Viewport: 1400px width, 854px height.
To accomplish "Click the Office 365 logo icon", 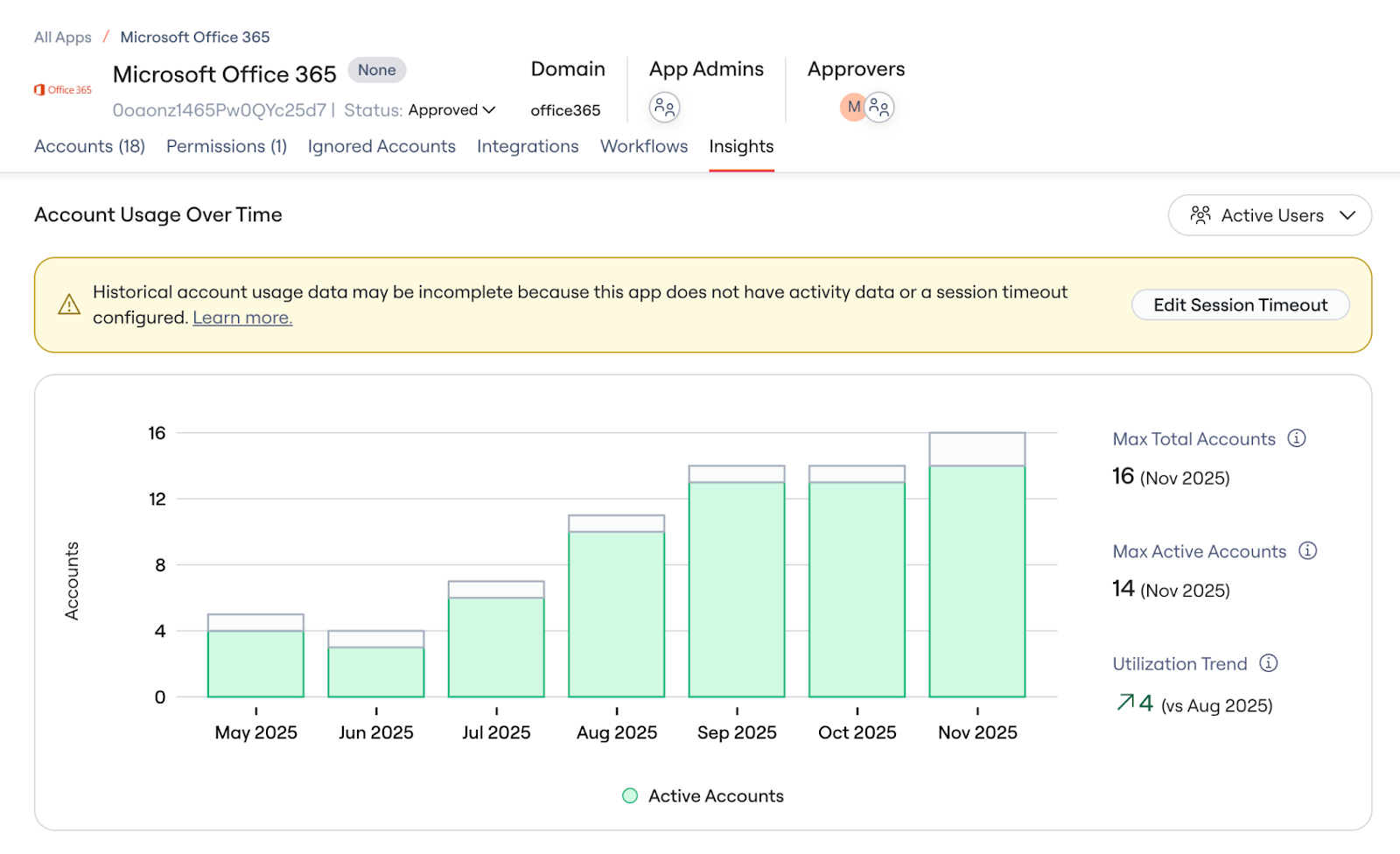I will click(x=63, y=89).
